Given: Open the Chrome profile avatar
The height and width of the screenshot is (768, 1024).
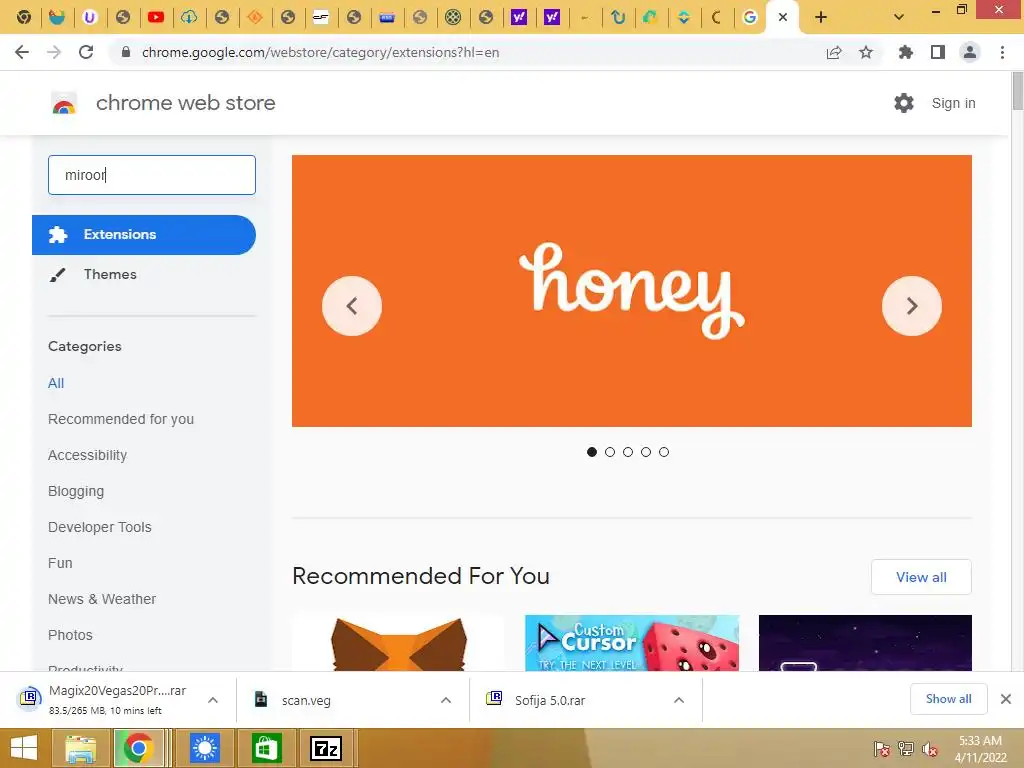Looking at the screenshot, I should tap(970, 52).
